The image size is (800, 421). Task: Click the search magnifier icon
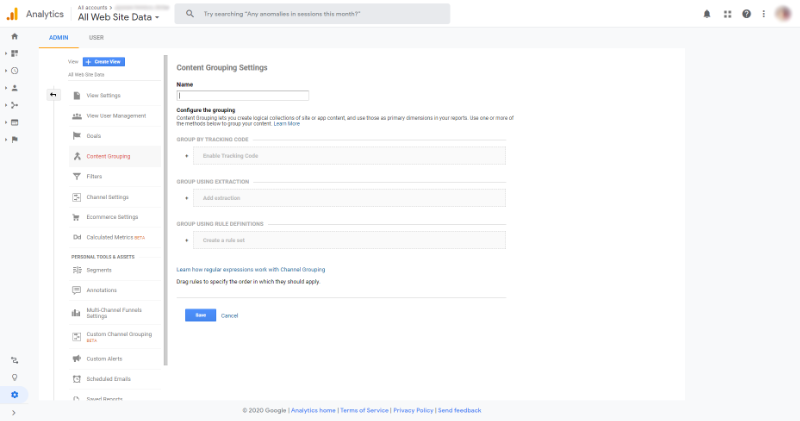click(x=190, y=14)
